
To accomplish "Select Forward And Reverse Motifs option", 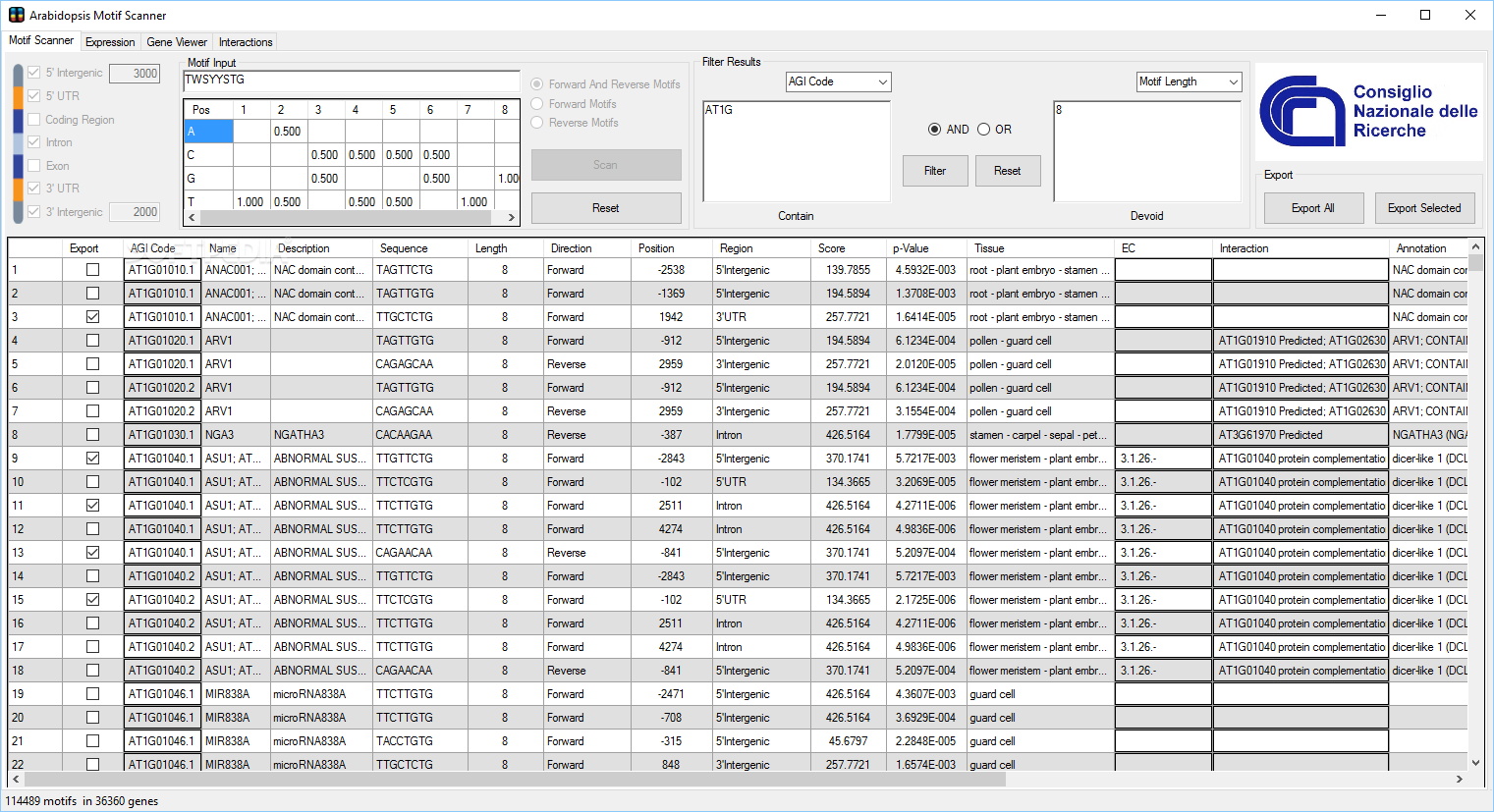I will click(x=537, y=84).
